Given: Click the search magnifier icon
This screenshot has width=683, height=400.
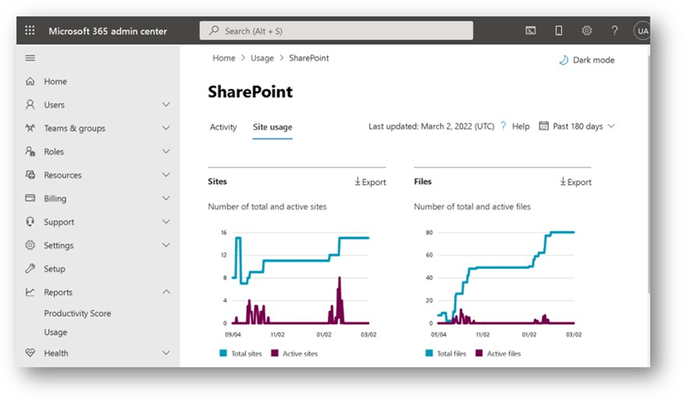Looking at the screenshot, I should tap(214, 31).
